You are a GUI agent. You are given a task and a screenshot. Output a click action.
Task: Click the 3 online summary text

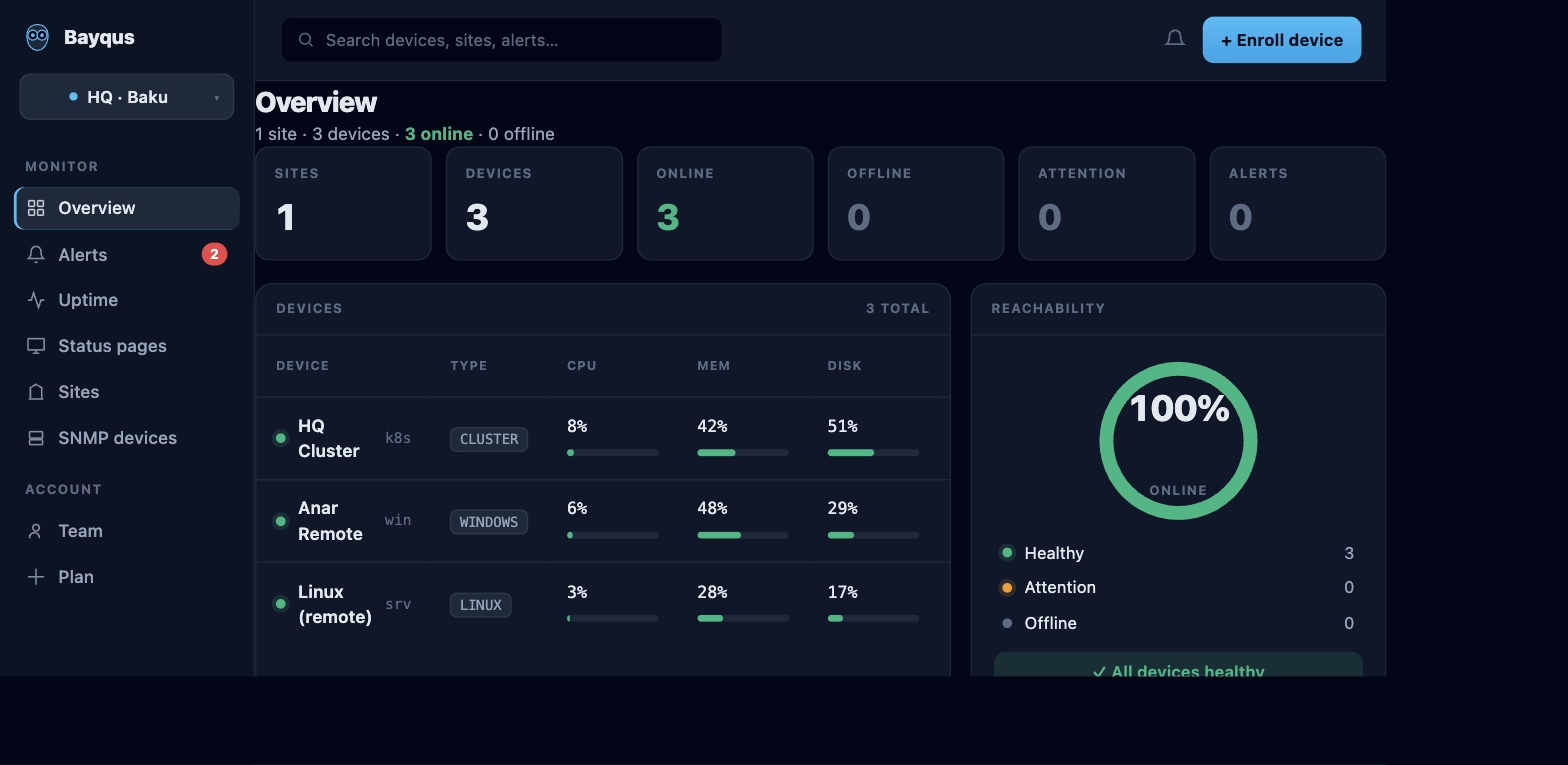click(x=439, y=134)
